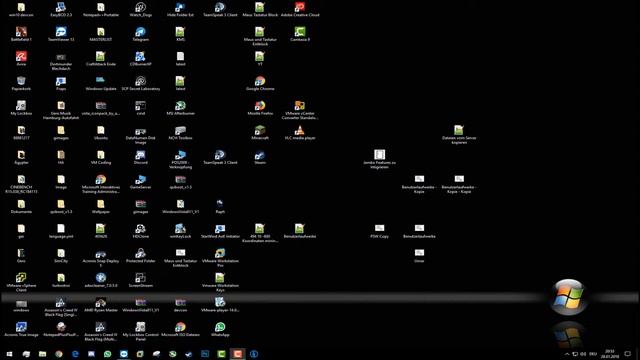
Task: Click the adwcleaner desktop icon
Action: coord(101,280)
